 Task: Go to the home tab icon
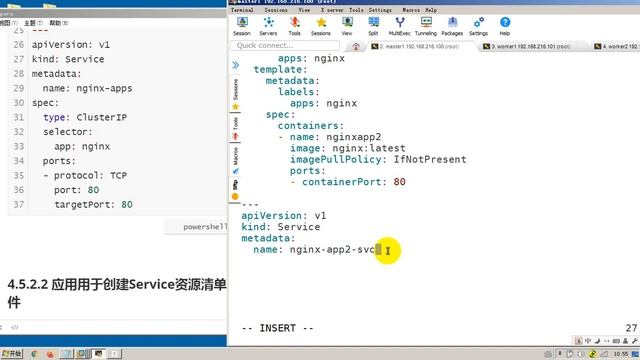tap(356, 46)
